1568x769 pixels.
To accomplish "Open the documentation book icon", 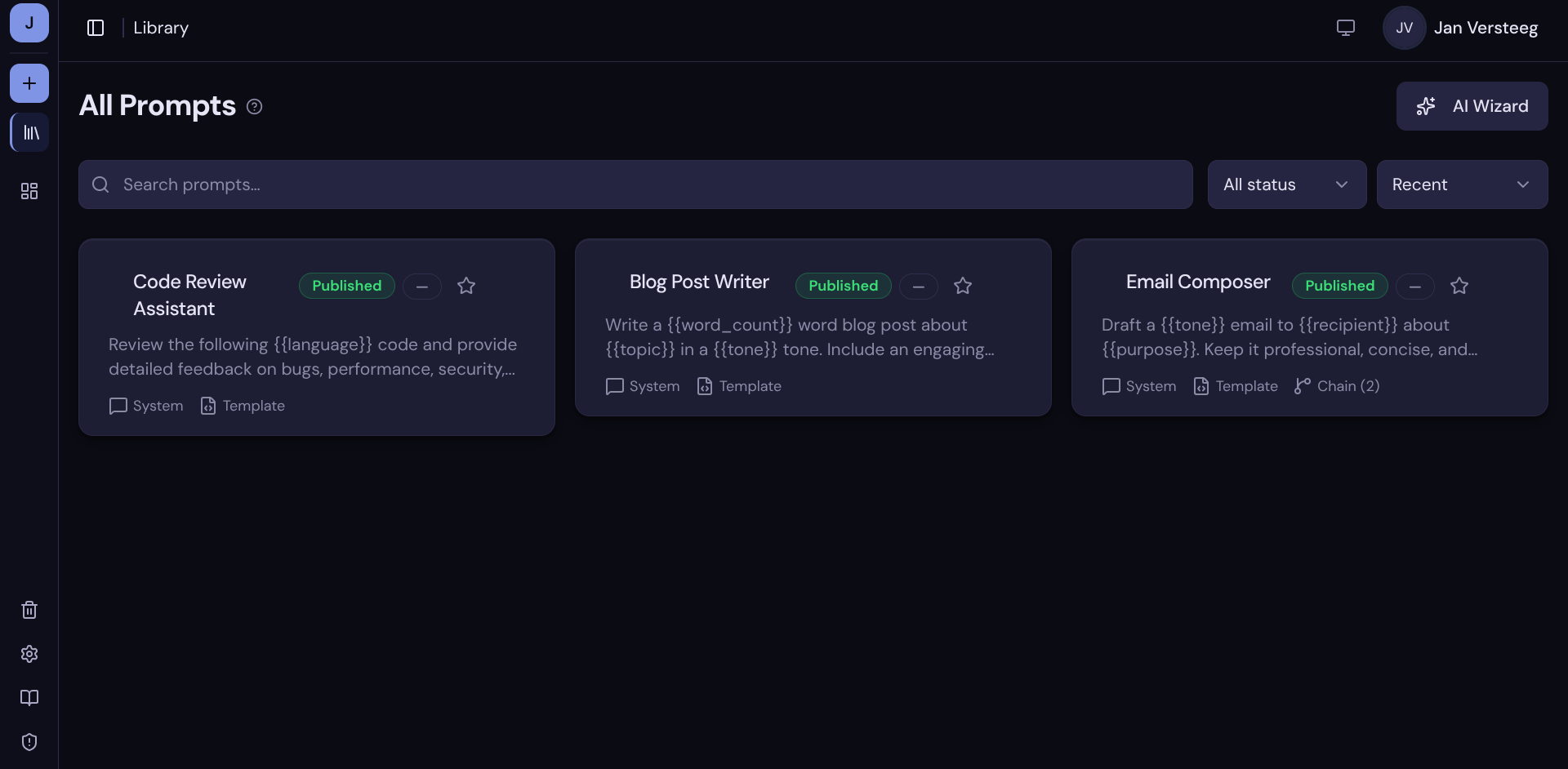I will tap(29, 698).
